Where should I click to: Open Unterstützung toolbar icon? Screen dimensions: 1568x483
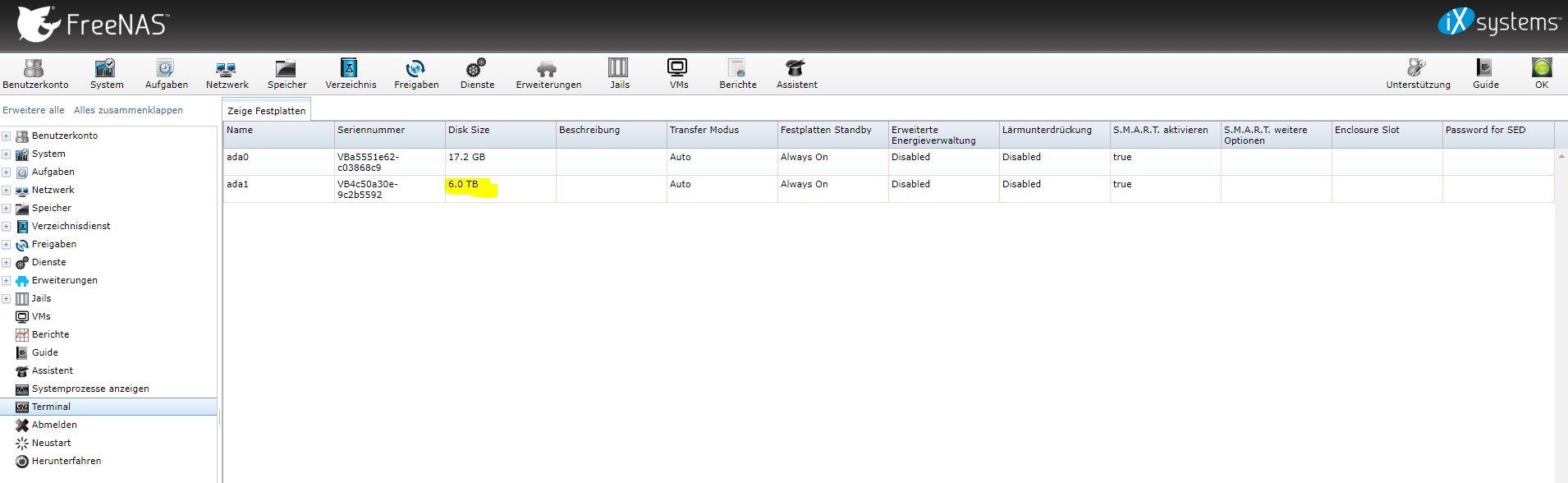(x=1418, y=74)
